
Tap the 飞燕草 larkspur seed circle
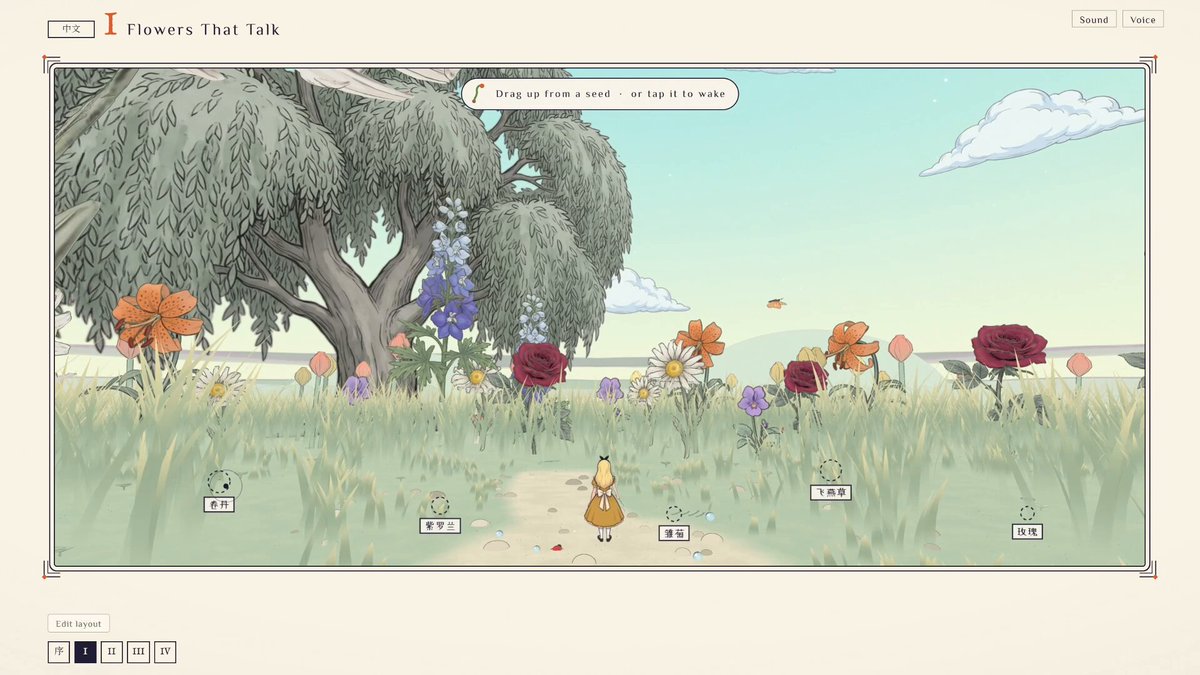(830, 471)
